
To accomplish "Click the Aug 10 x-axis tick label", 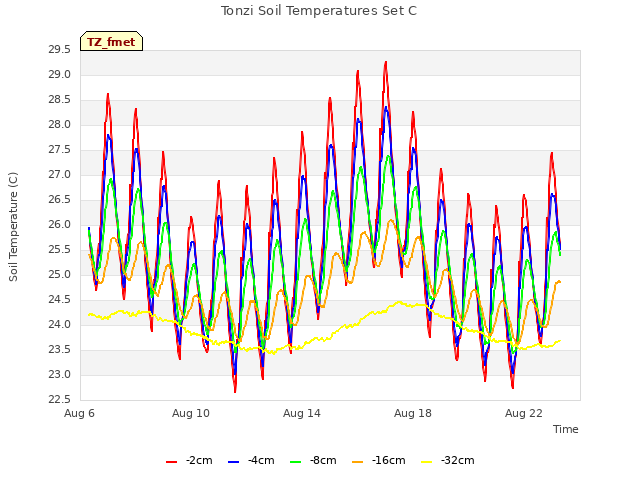I will (191, 413).
